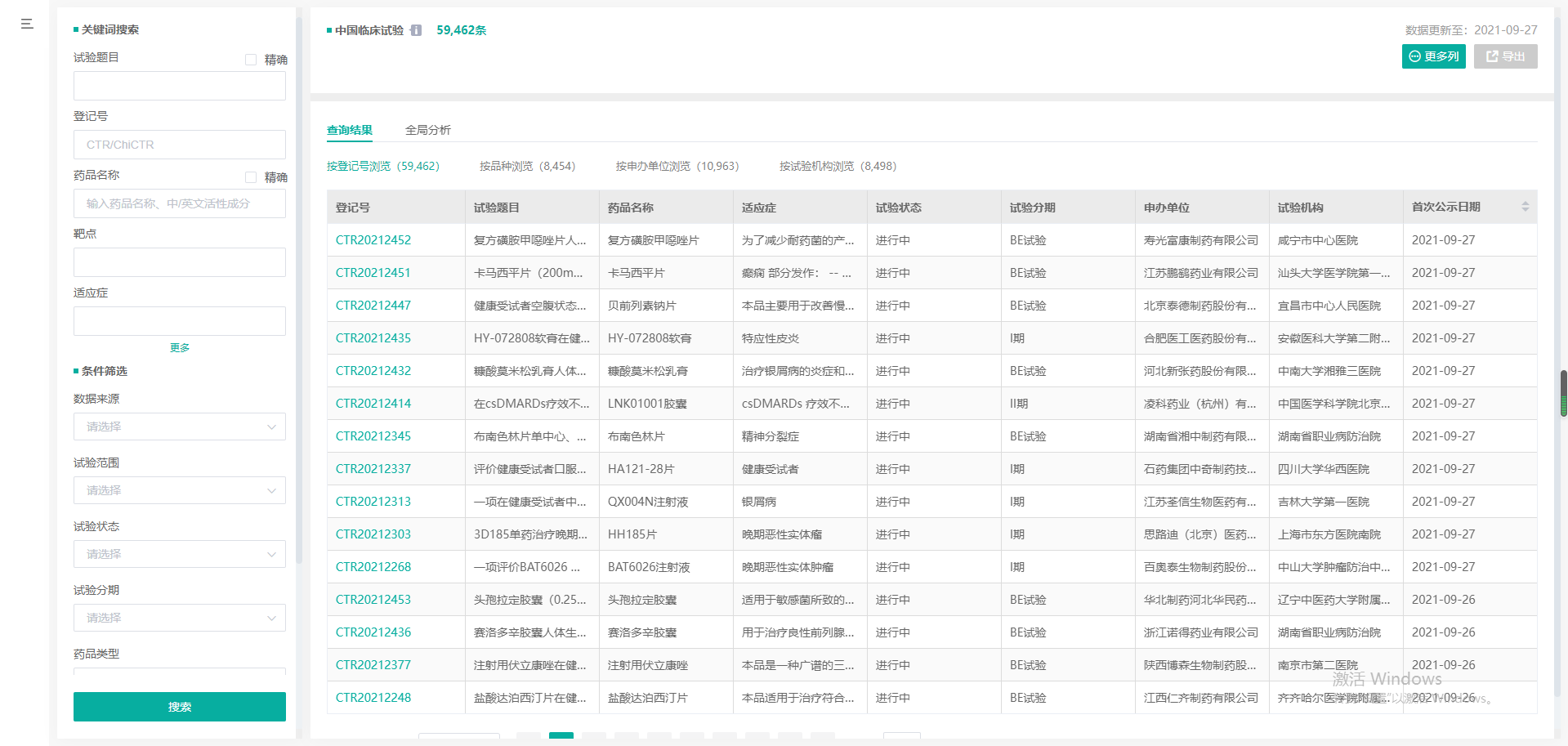Screen dimensions: 1568x746
Task: Enable 精确 checkbox for 试验题目
Action: click(251, 60)
